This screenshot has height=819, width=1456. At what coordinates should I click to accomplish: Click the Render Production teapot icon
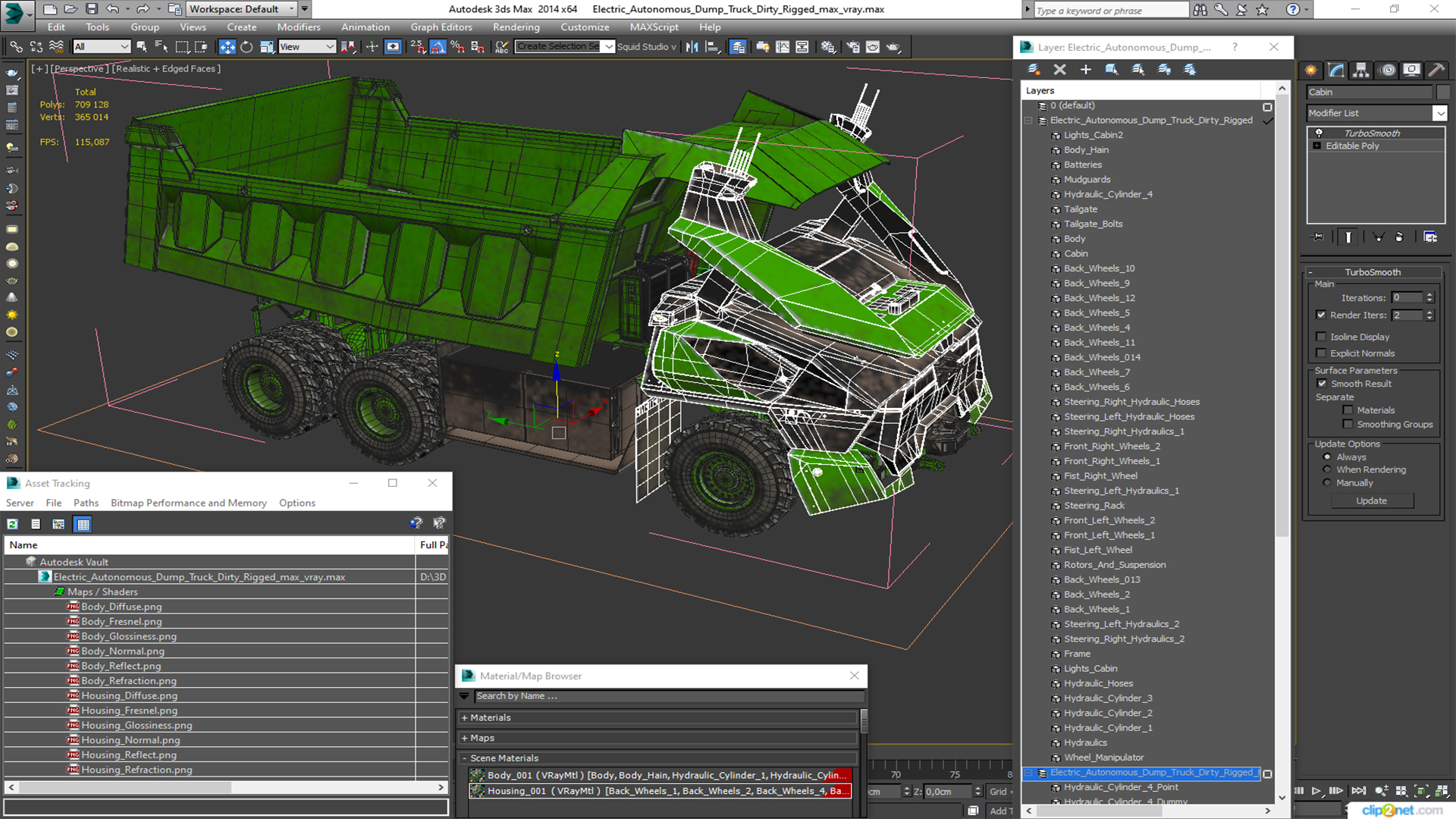tap(893, 47)
